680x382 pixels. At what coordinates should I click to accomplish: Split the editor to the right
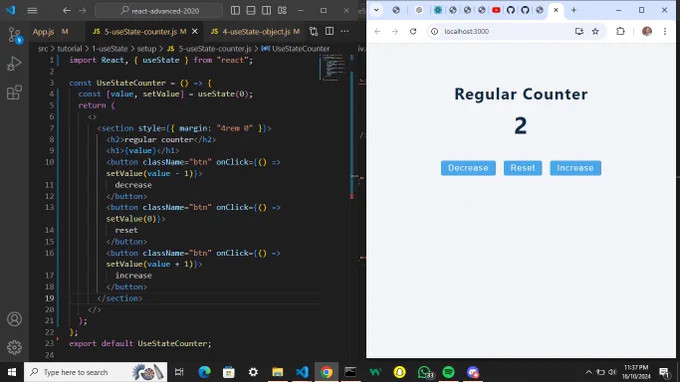tap(330, 31)
